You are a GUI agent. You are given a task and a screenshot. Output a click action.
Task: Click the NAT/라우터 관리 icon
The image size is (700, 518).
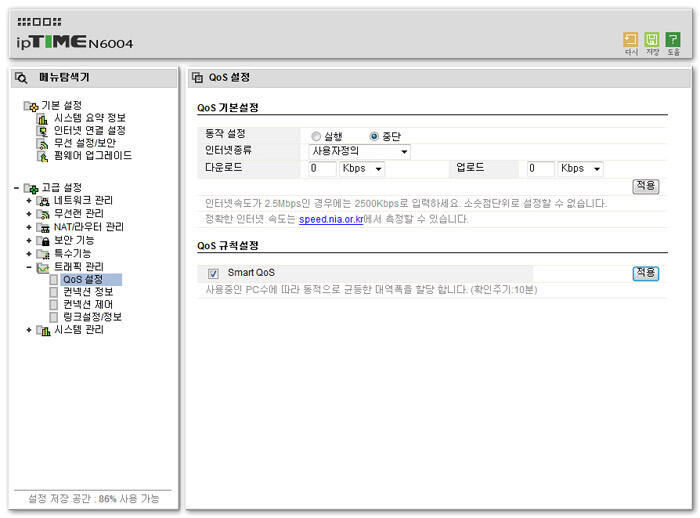click(x=43, y=228)
